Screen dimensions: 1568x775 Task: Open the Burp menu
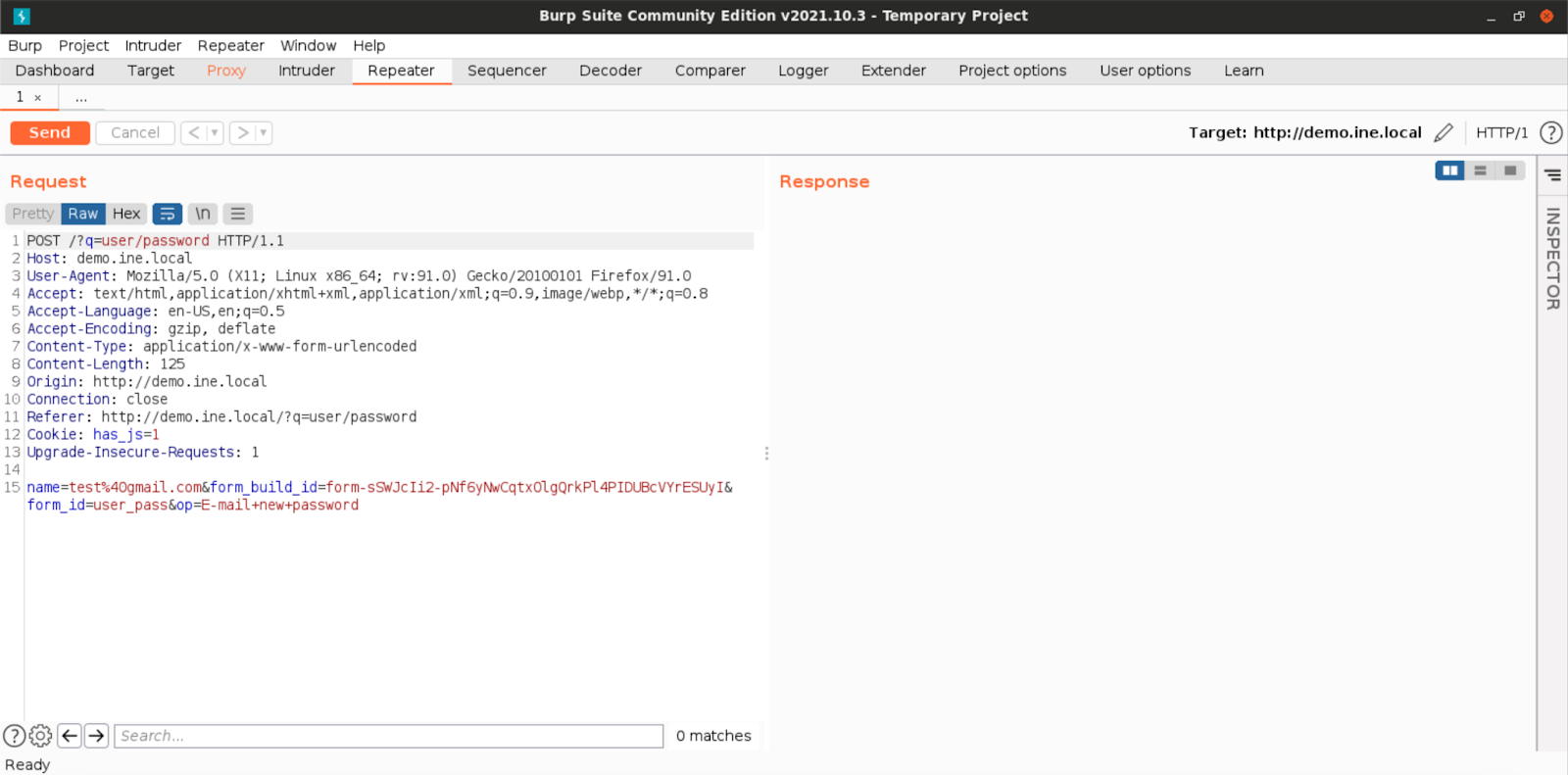tap(25, 45)
